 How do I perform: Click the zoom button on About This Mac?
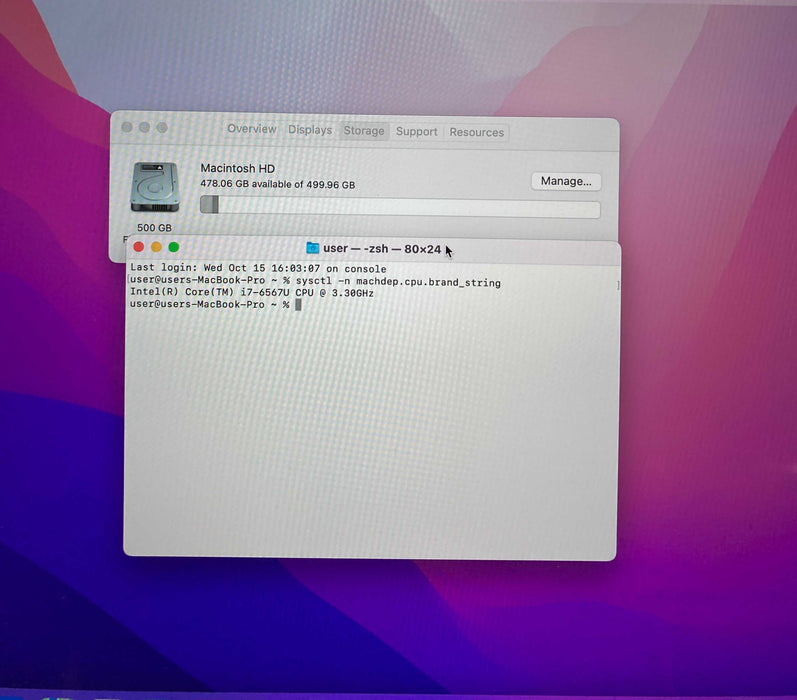[162, 128]
